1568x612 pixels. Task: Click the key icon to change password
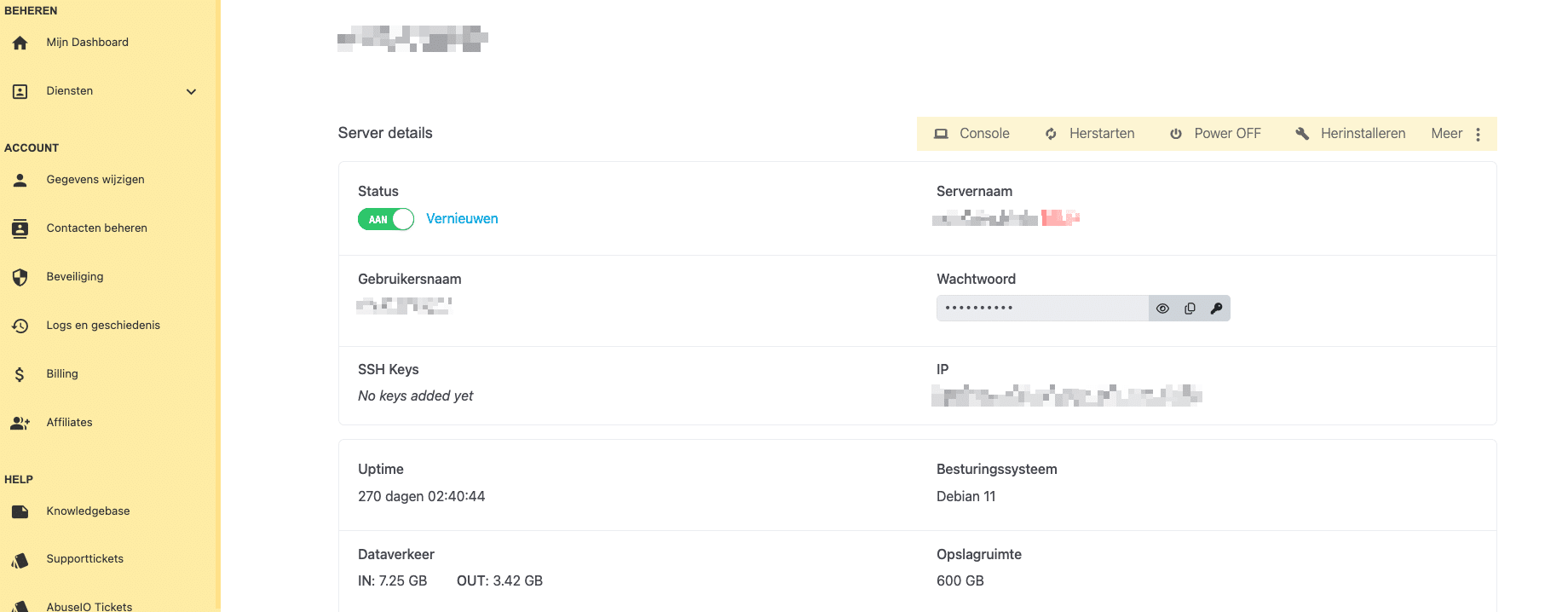[1216, 309]
